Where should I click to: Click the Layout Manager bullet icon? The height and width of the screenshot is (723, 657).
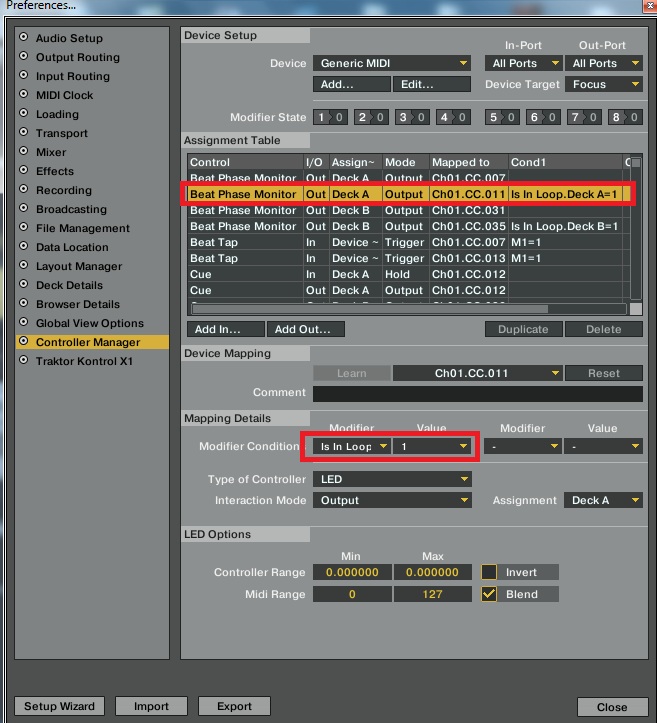pos(24,265)
